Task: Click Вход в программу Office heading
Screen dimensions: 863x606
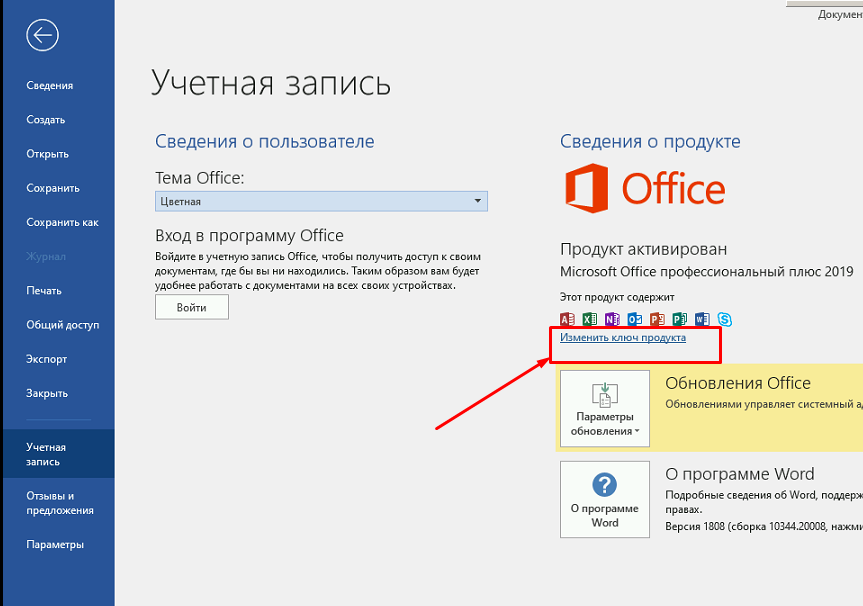Action: click(249, 236)
